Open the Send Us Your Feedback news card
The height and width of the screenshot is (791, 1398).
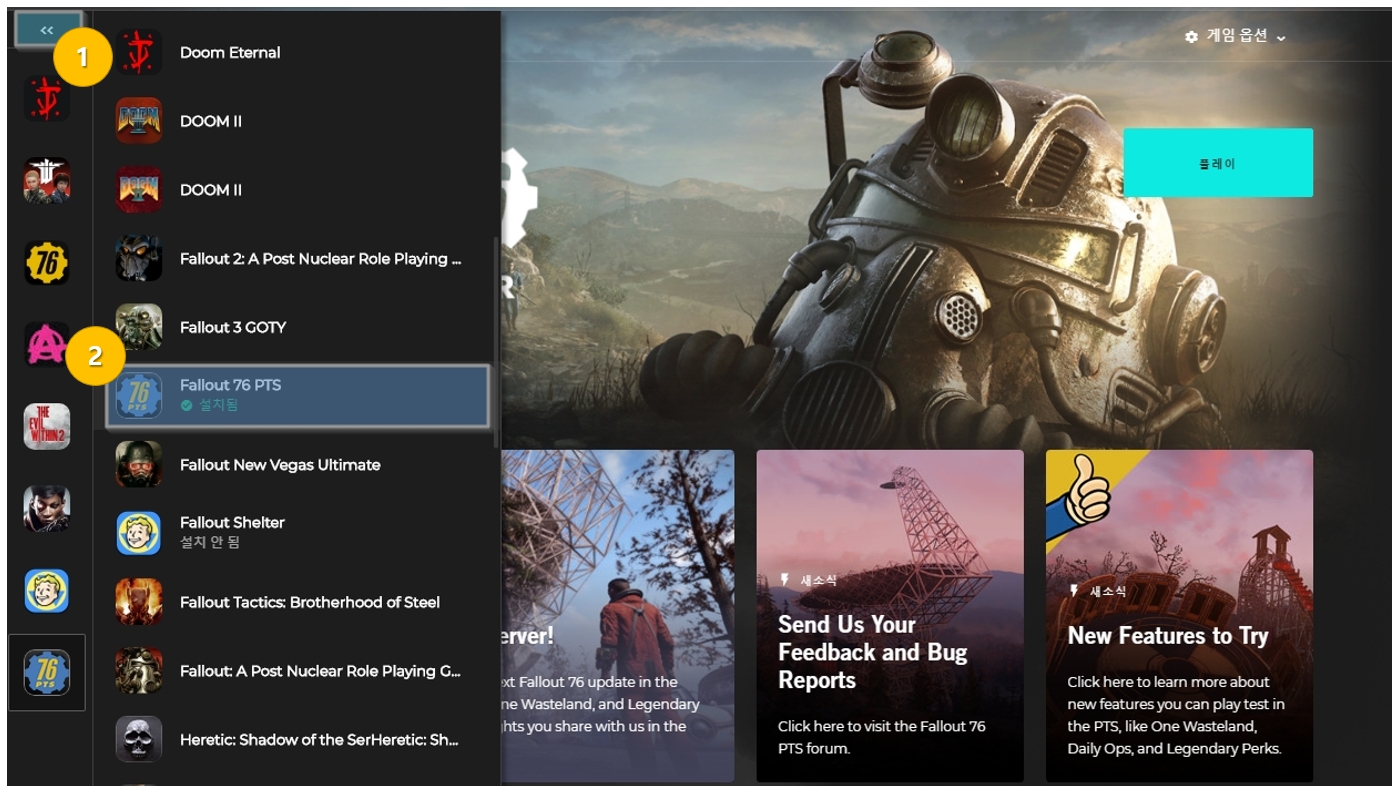(x=890, y=615)
